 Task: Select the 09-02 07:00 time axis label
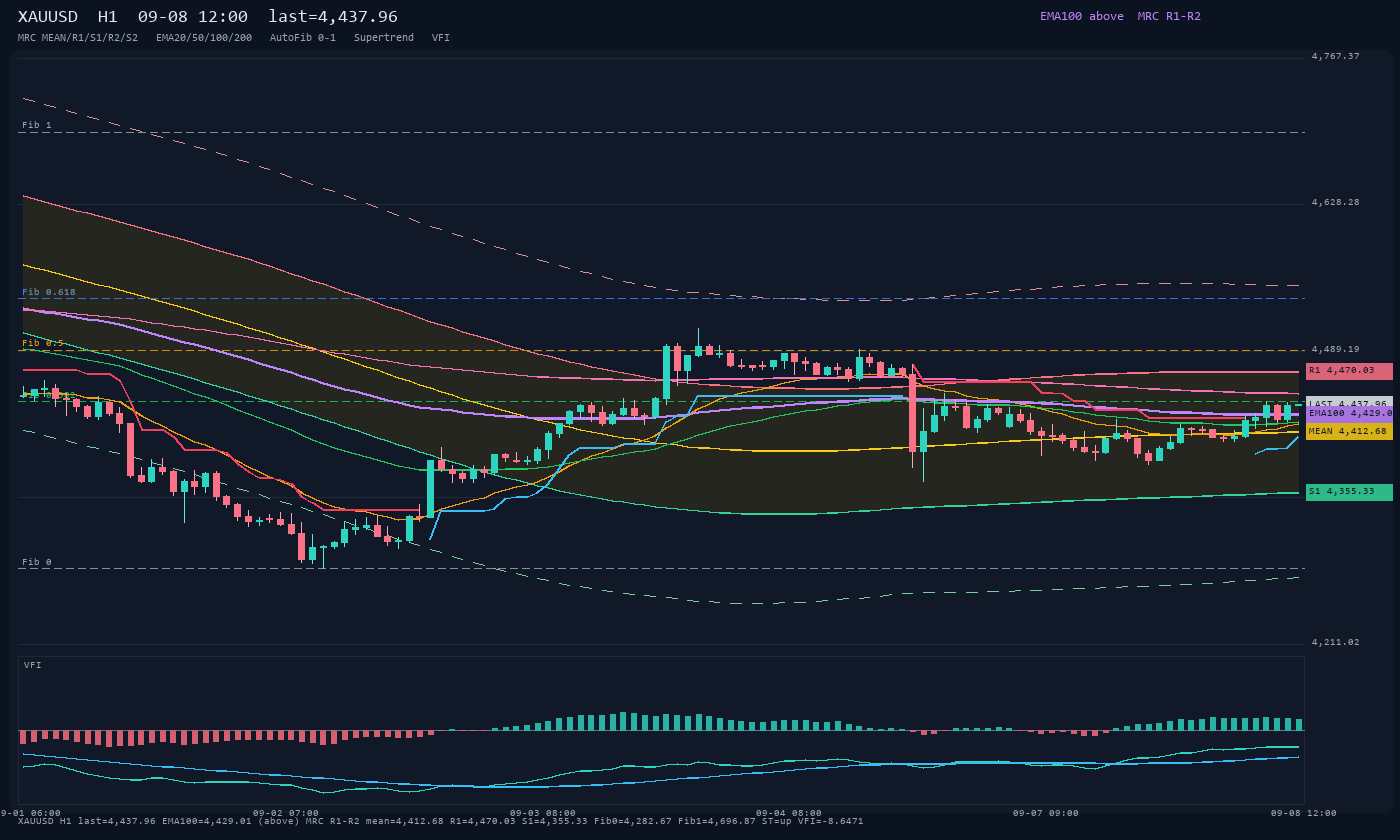pos(286,813)
